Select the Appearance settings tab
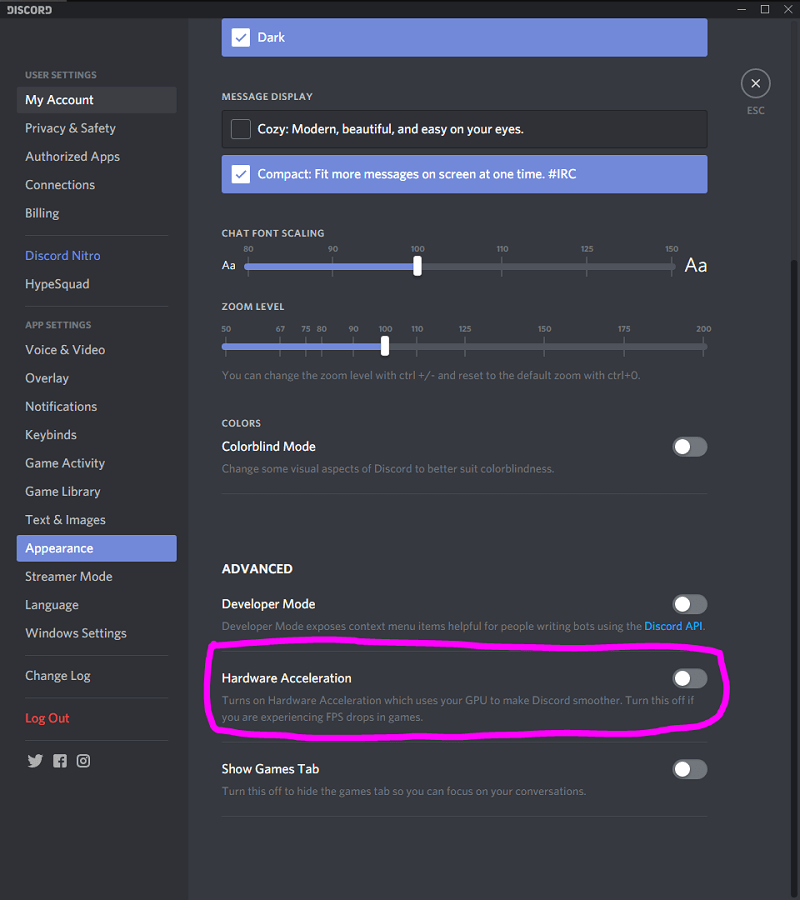Image resolution: width=800 pixels, height=900 pixels. click(96, 548)
